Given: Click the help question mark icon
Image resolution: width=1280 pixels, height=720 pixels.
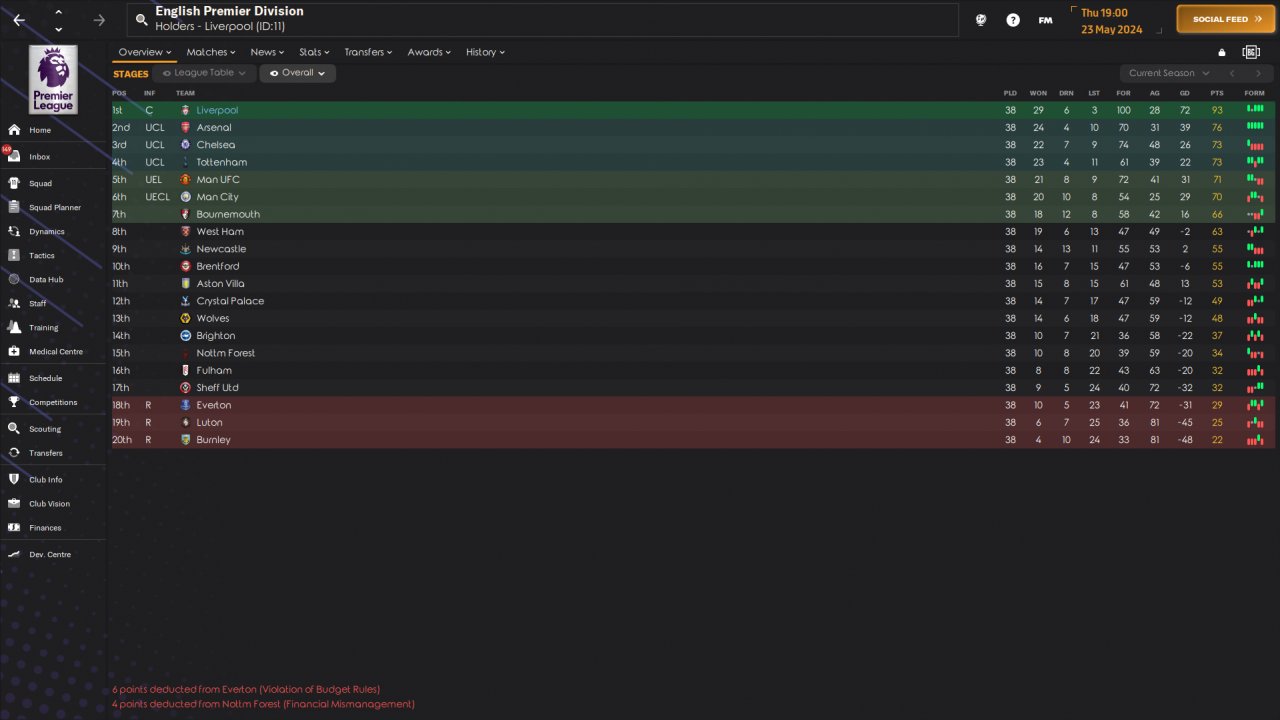Looking at the screenshot, I should point(1013,20).
